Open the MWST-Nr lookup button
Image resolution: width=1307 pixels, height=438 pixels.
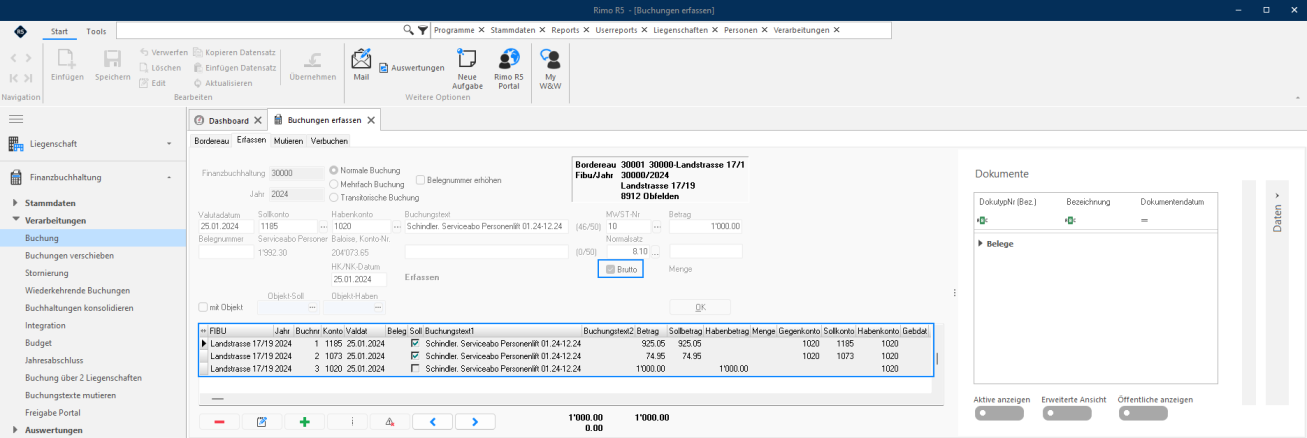click(657, 227)
